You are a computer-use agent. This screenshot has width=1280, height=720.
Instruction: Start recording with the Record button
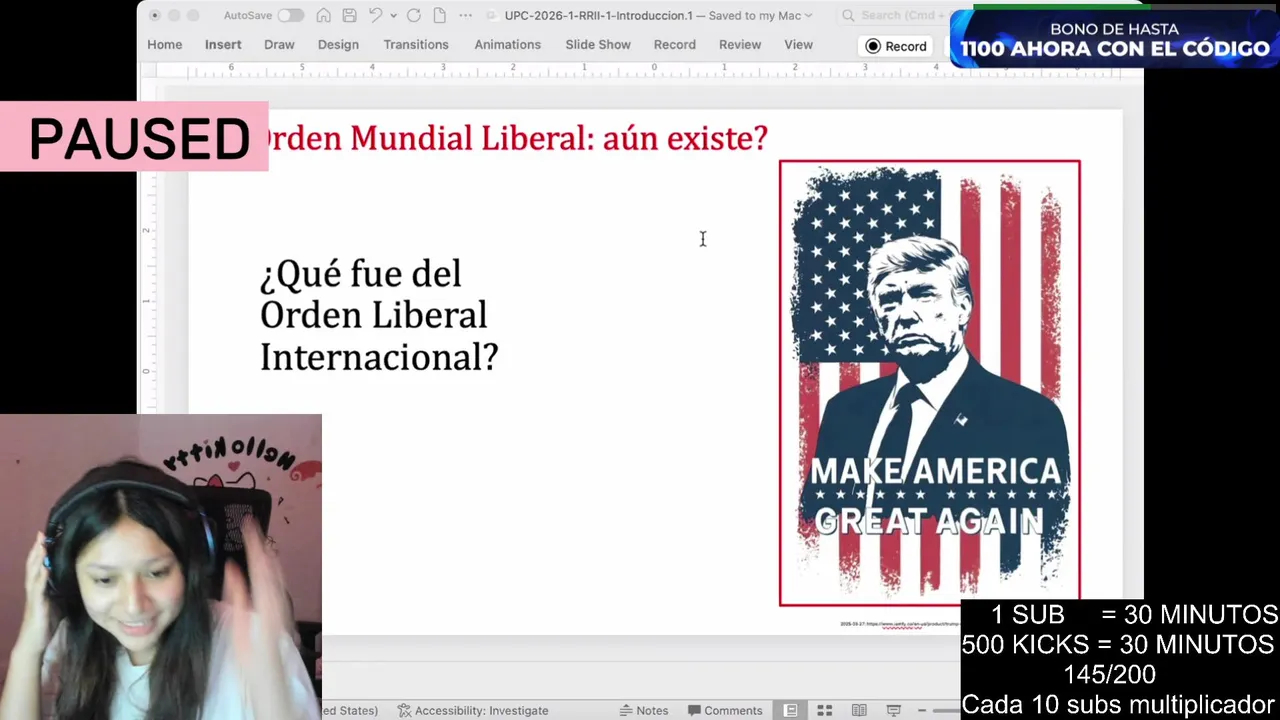897,46
